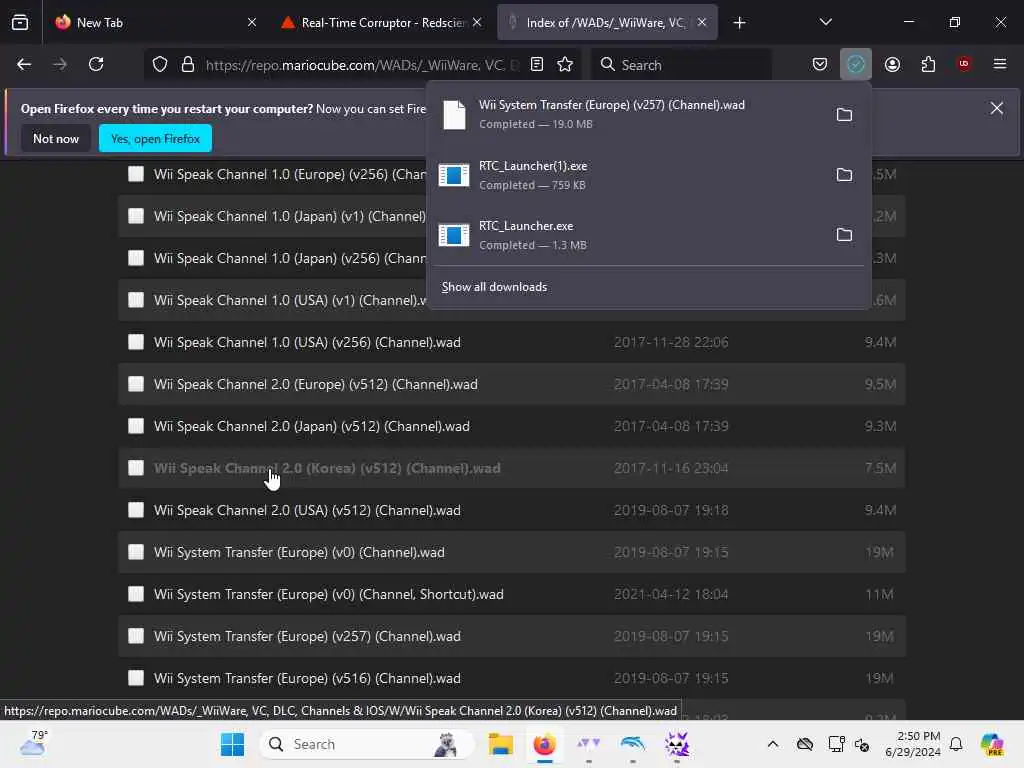Check the Wii Speak Channel 2.0 (USA) (v512) box
1024x768 pixels.
click(x=136, y=510)
